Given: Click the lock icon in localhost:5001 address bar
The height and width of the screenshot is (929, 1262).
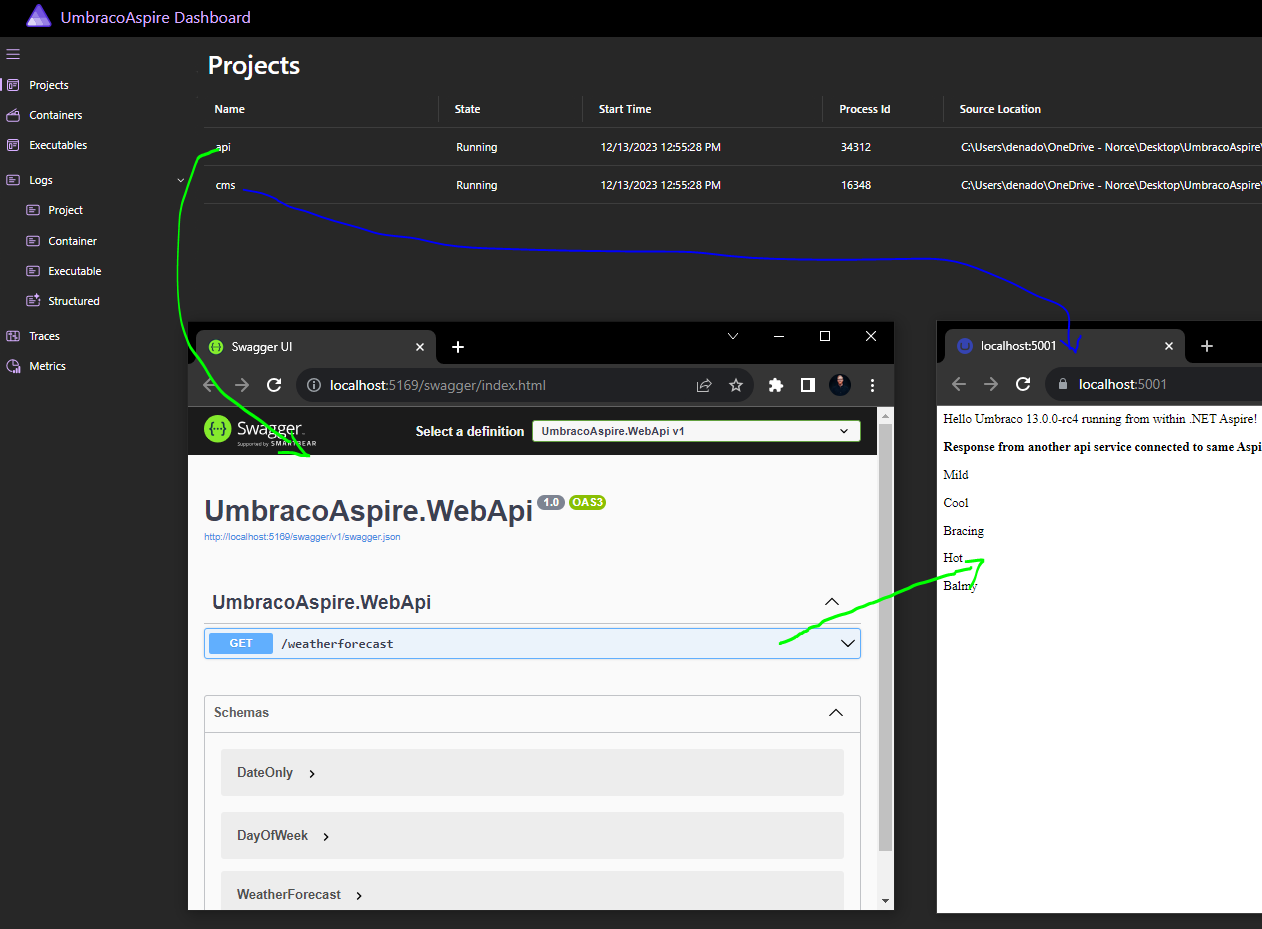Looking at the screenshot, I should coord(1065,384).
